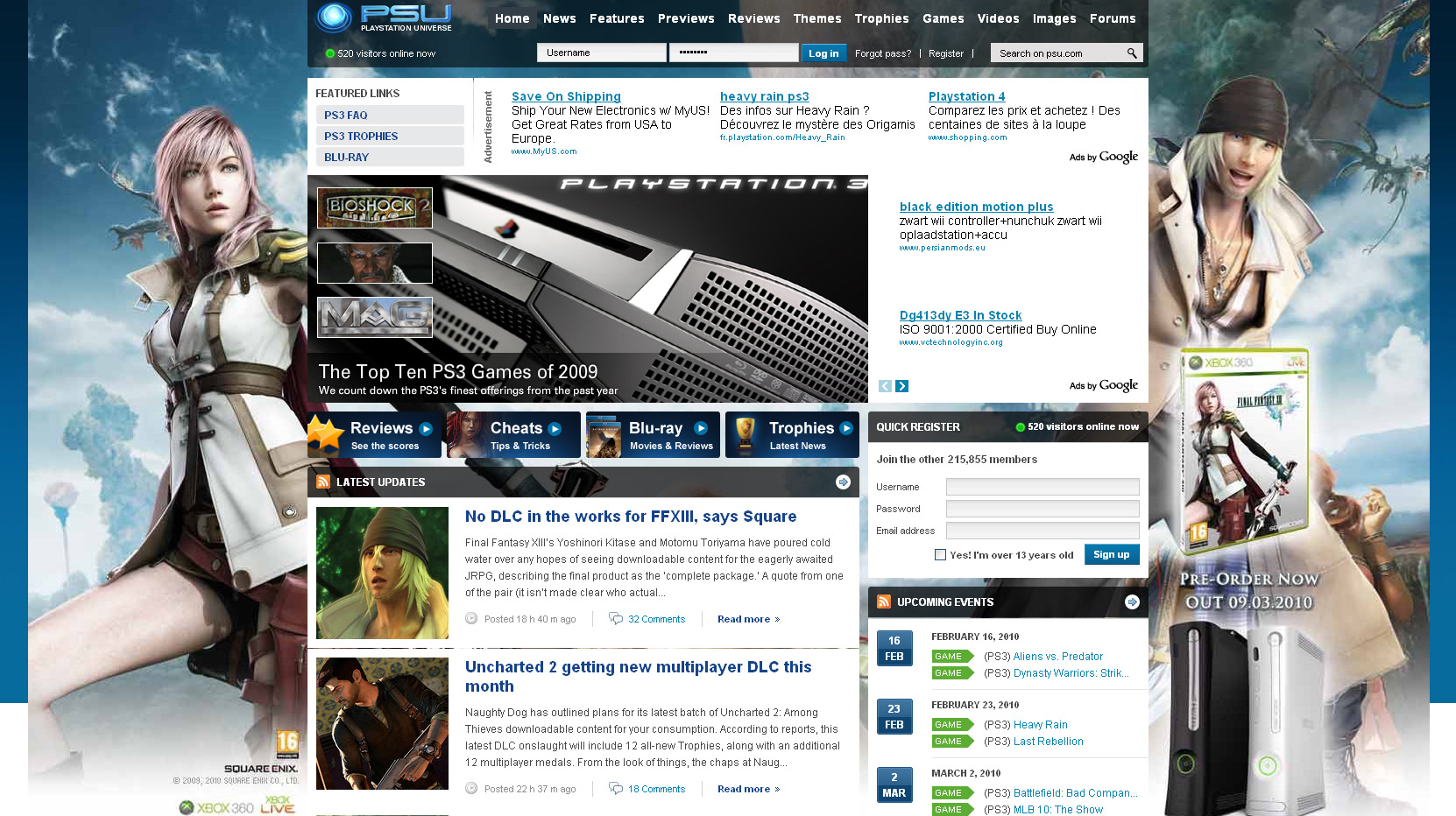This screenshot has height=816, width=1456.
Task: Open the FFXIII article thumbnail image
Action: [x=382, y=573]
